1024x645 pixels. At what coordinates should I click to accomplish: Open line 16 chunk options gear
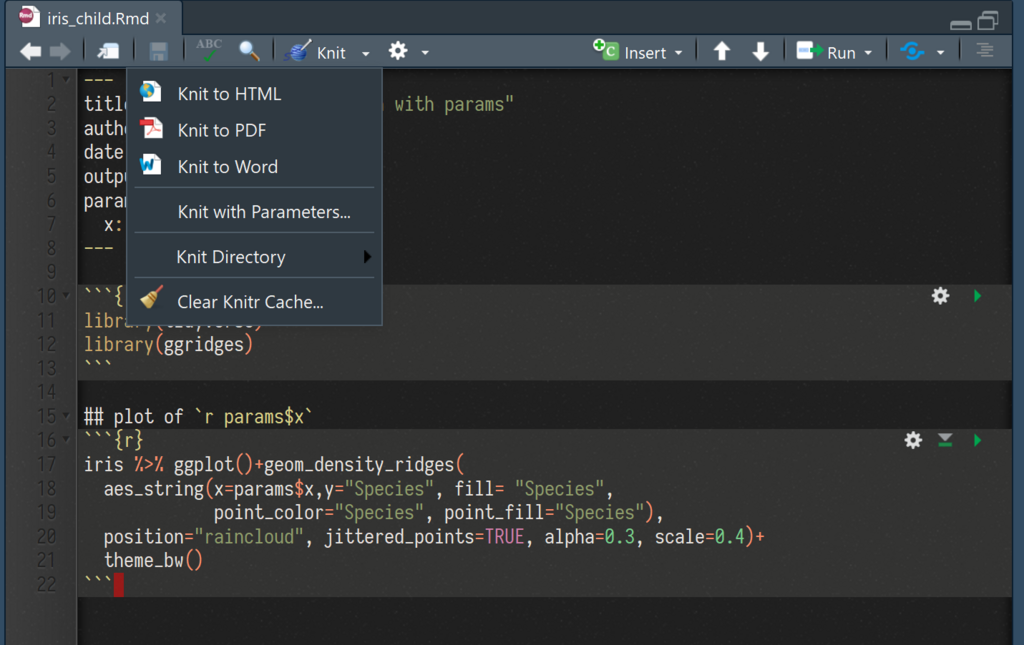coord(913,440)
